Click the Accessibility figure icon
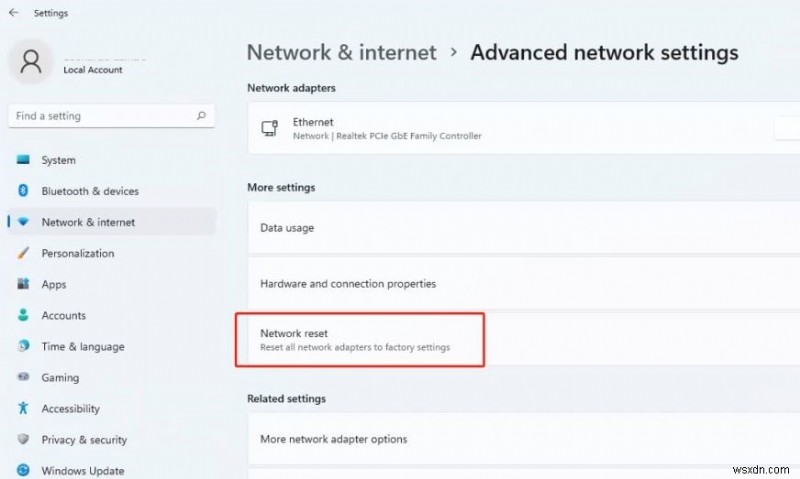This screenshot has width=800, height=479. point(23,409)
